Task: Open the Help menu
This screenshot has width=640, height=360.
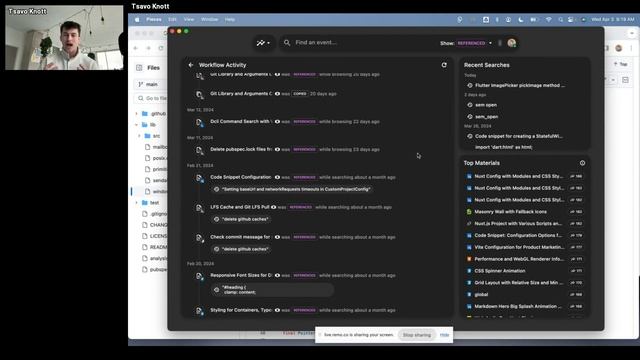Action: pyautogui.click(x=230, y=19)
